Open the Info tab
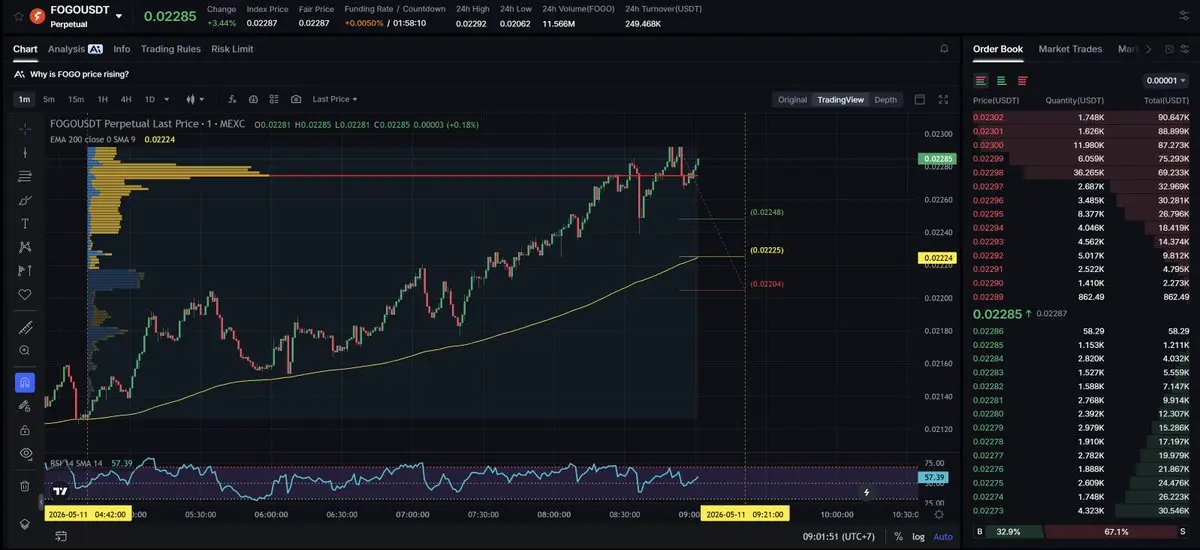Screen dimensions: 1200x550 [122, 49]
